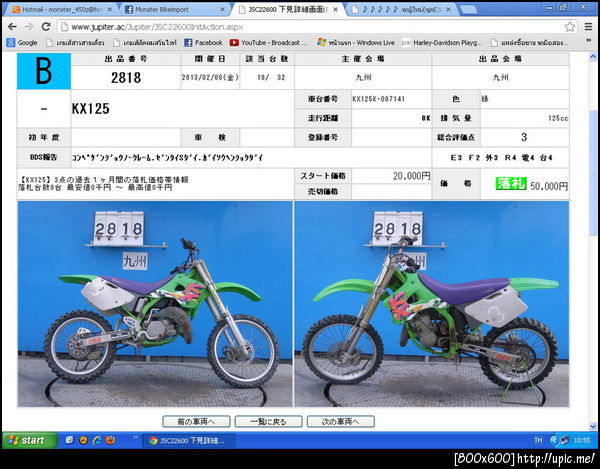Screen dimensions: 600x469
Task: Open the Harley-Davidson Playground bookmark
Action: (x=442, y=42)
